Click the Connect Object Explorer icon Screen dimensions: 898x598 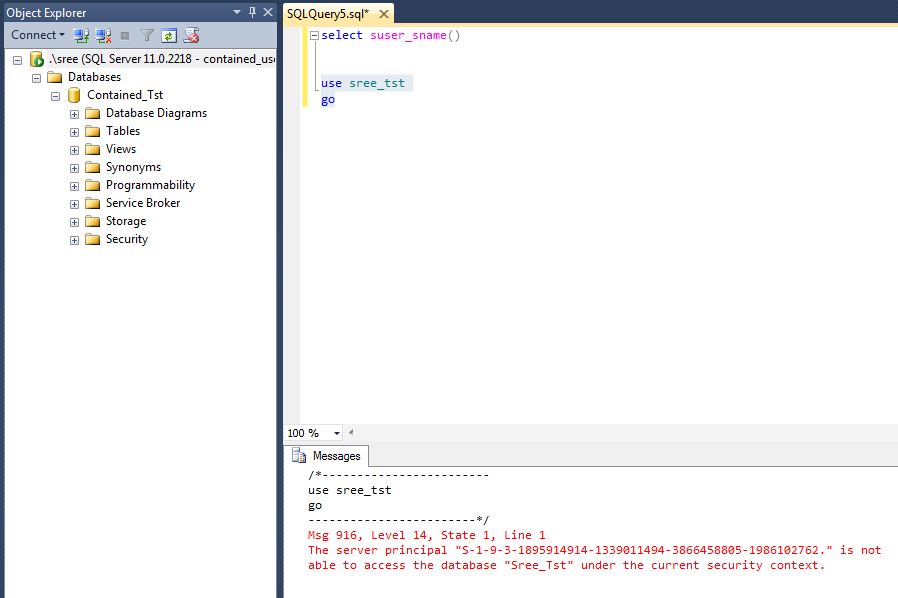point(82,35)
